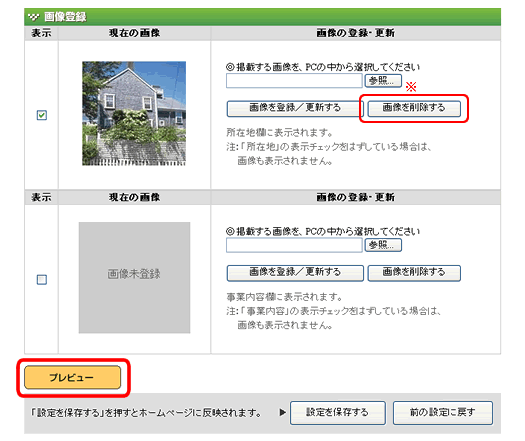Click the 画像登録 header icon

[x=33, y=16]
